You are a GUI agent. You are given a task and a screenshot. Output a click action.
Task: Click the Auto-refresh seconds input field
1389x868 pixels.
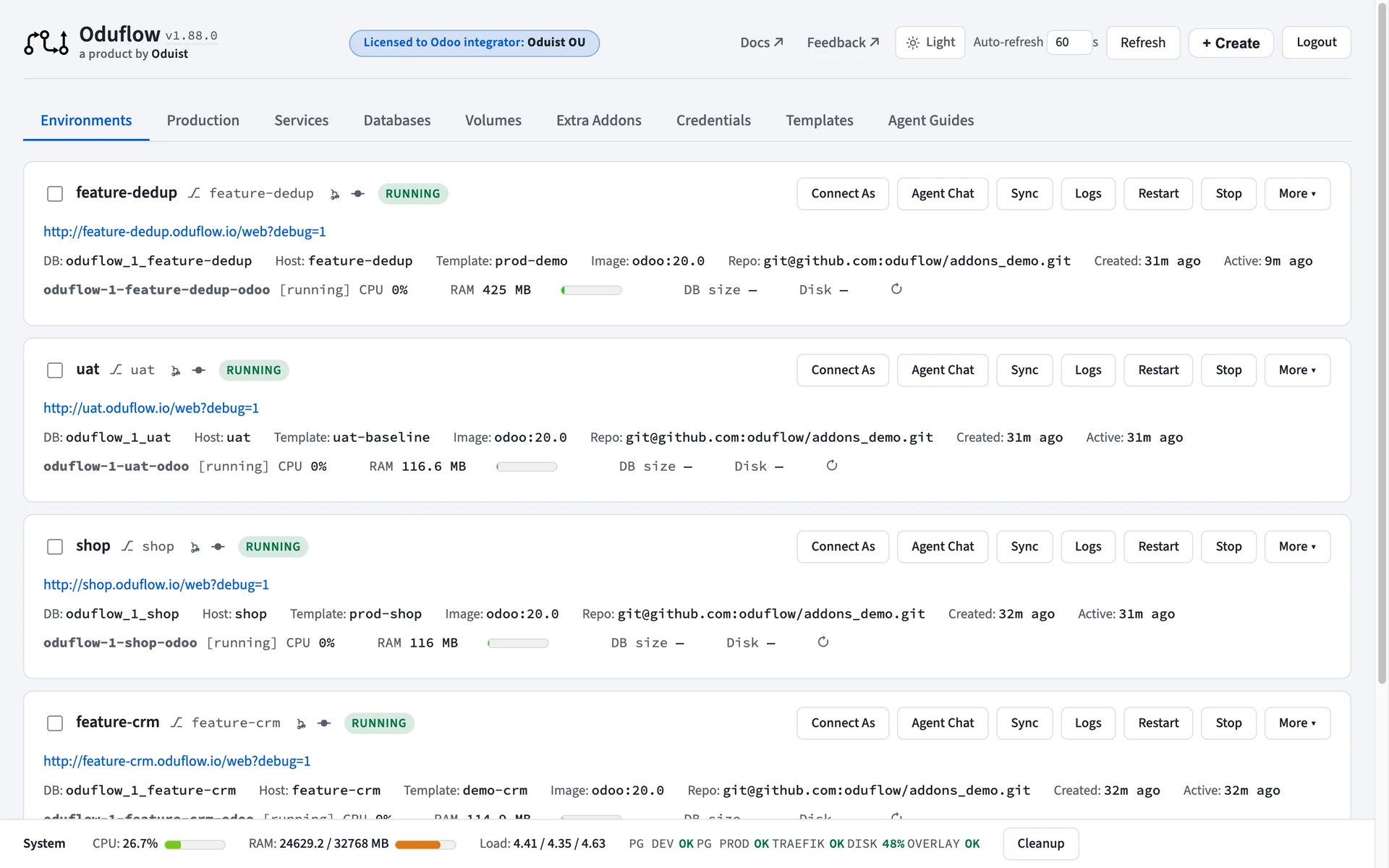click(x=1069, y=43)
